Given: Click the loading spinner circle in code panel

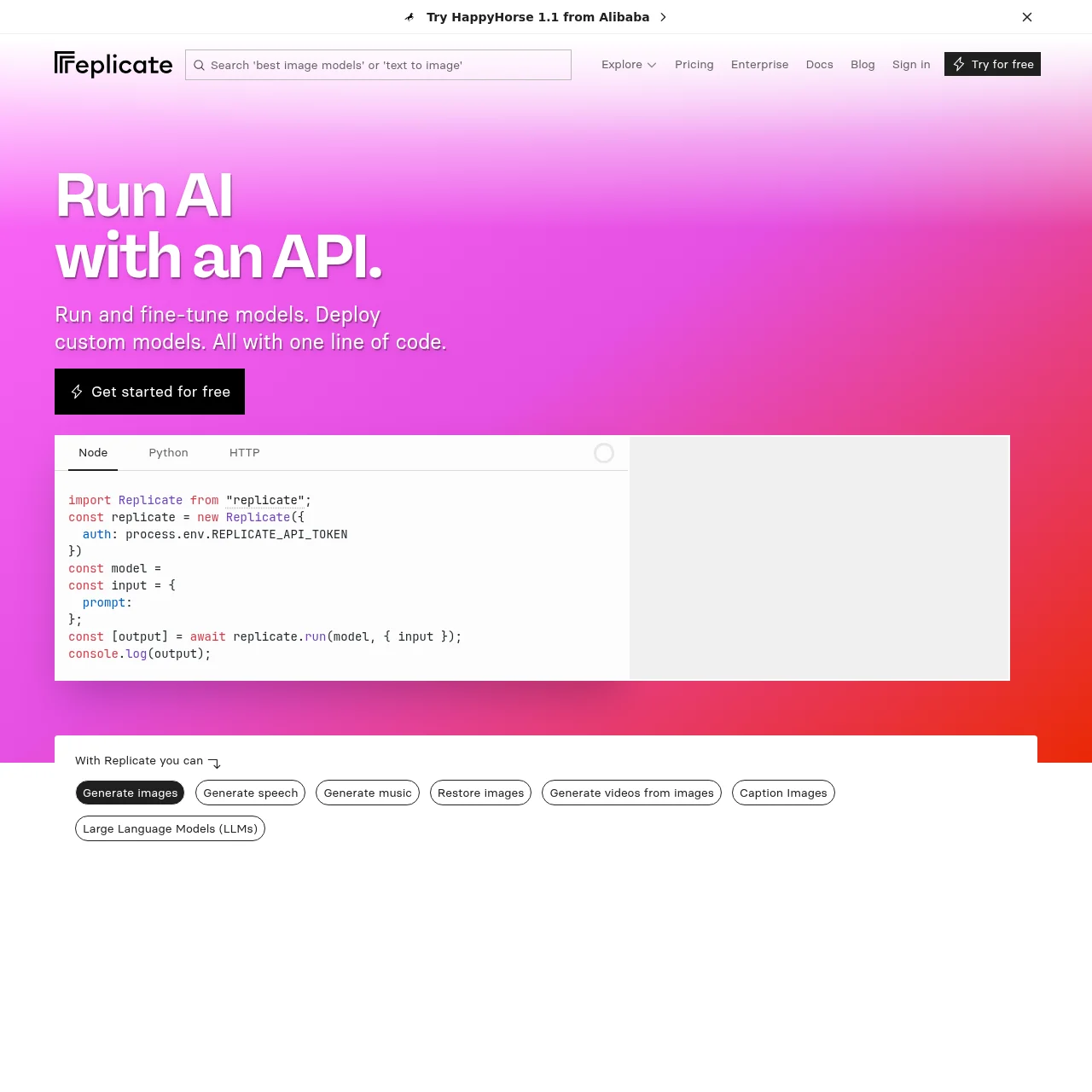Looking at the screenshot, I should coord(604,453).
